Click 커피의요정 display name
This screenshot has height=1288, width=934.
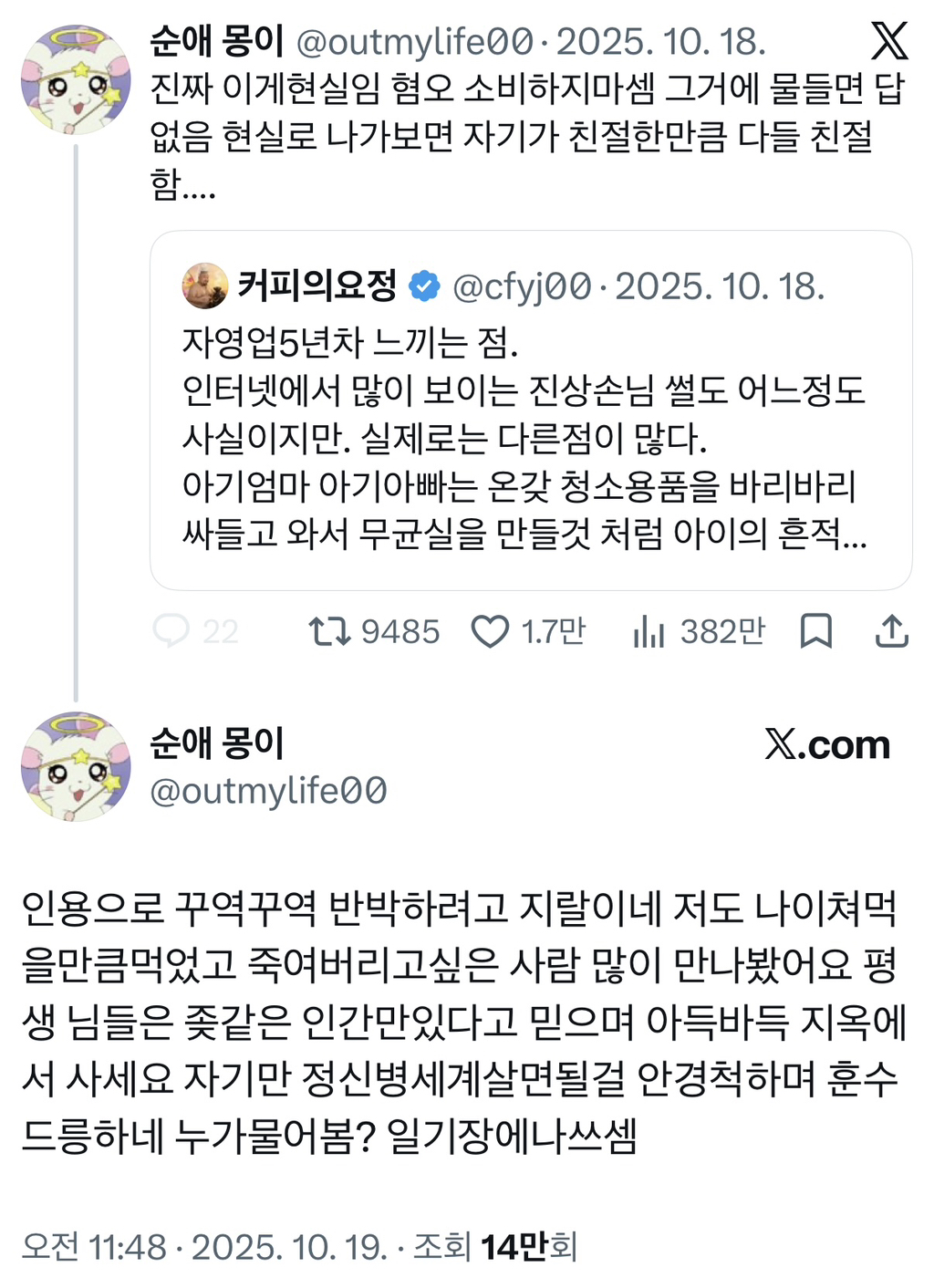pos(317,286)
